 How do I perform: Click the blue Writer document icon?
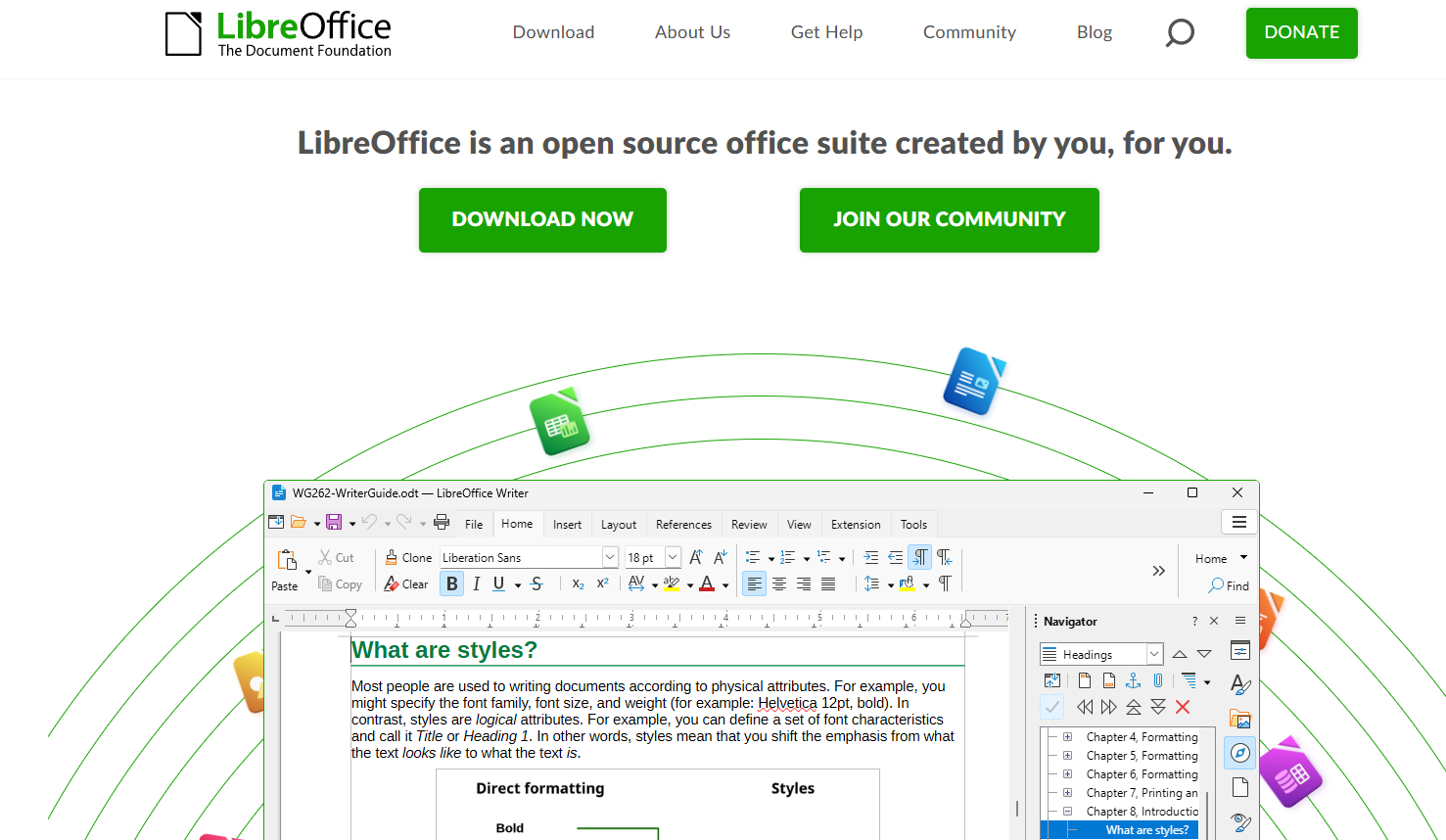pyautogui.click(x=974, y=381)
